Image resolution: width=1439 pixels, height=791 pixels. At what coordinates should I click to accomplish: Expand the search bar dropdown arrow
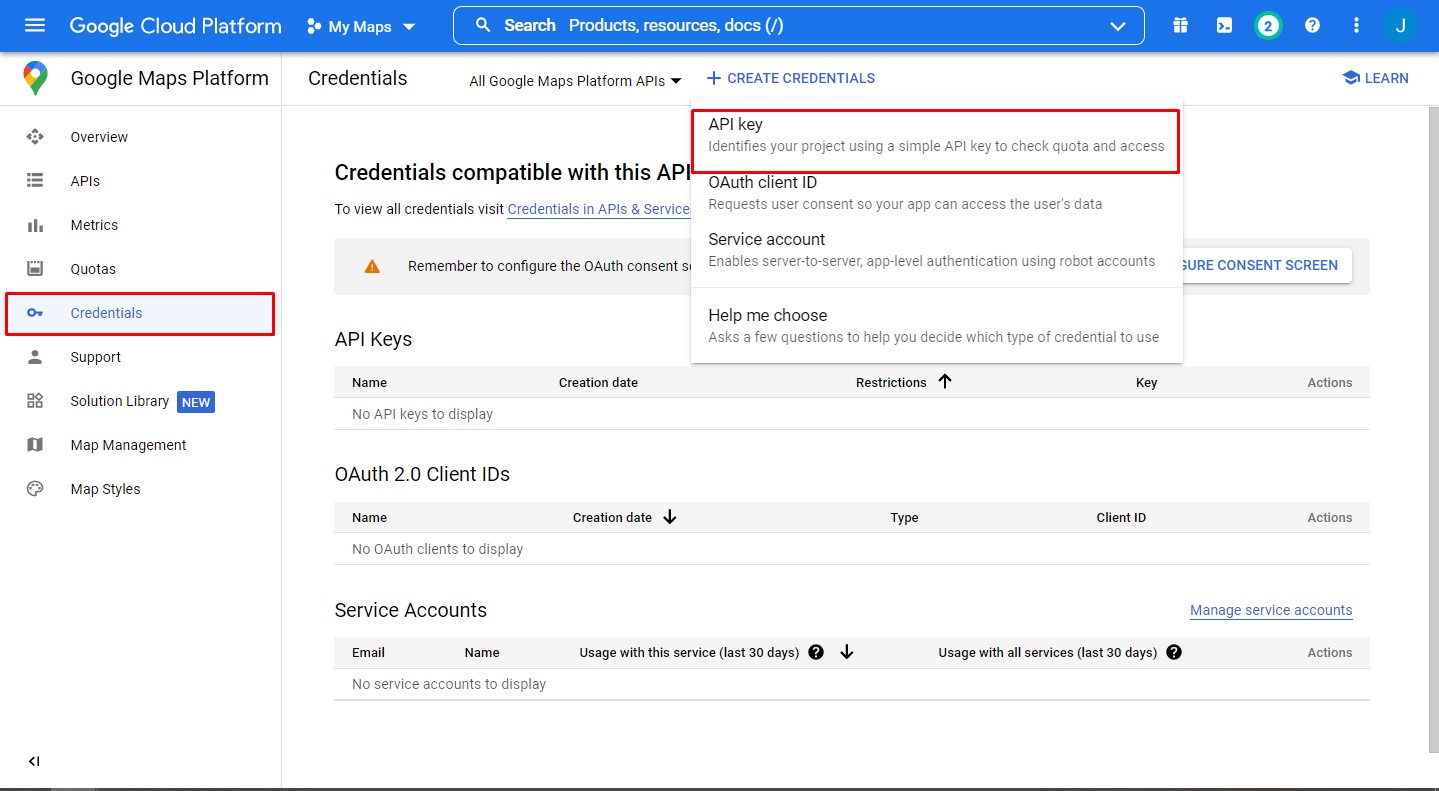point(1118,27)
